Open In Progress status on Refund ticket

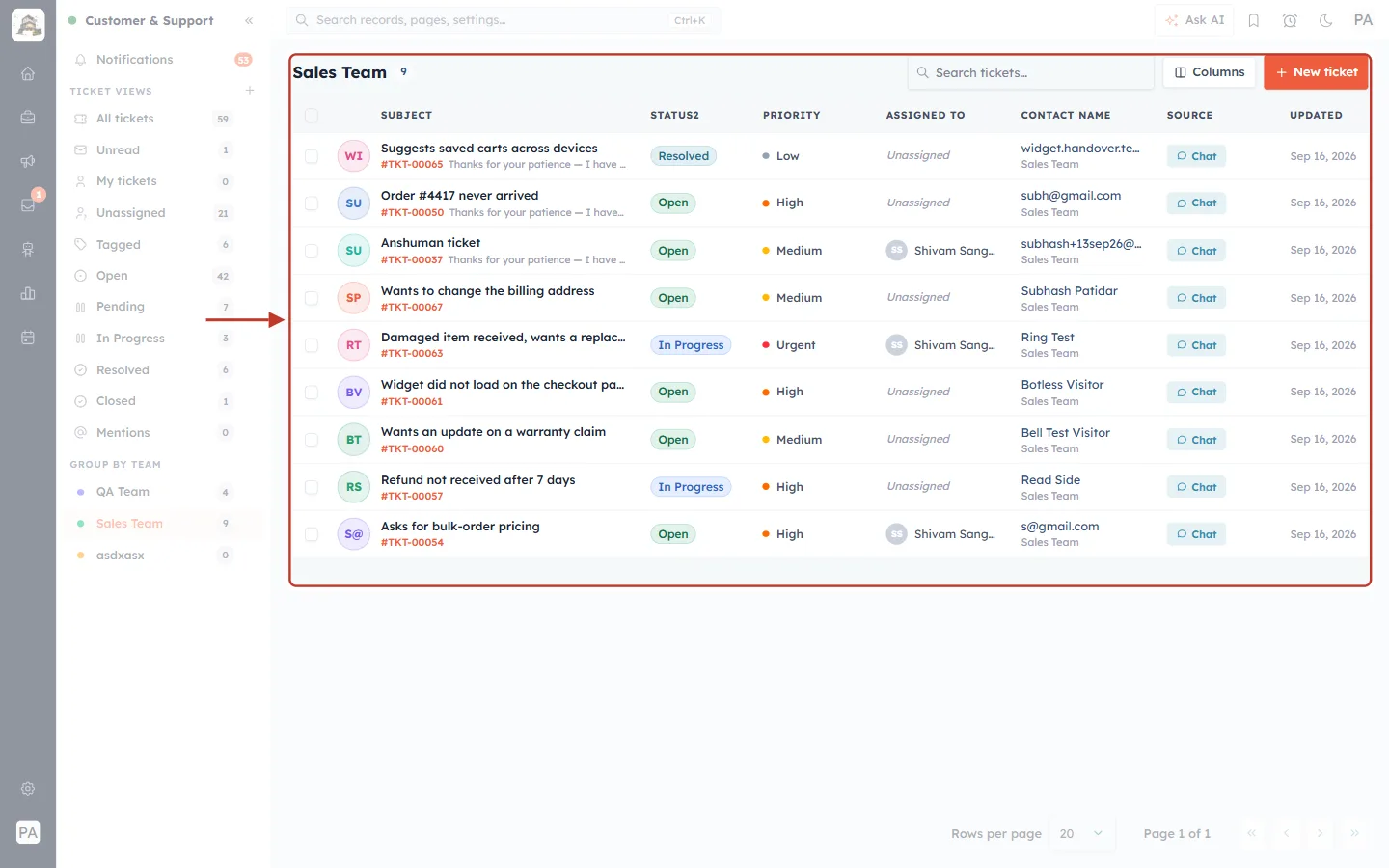691,487
